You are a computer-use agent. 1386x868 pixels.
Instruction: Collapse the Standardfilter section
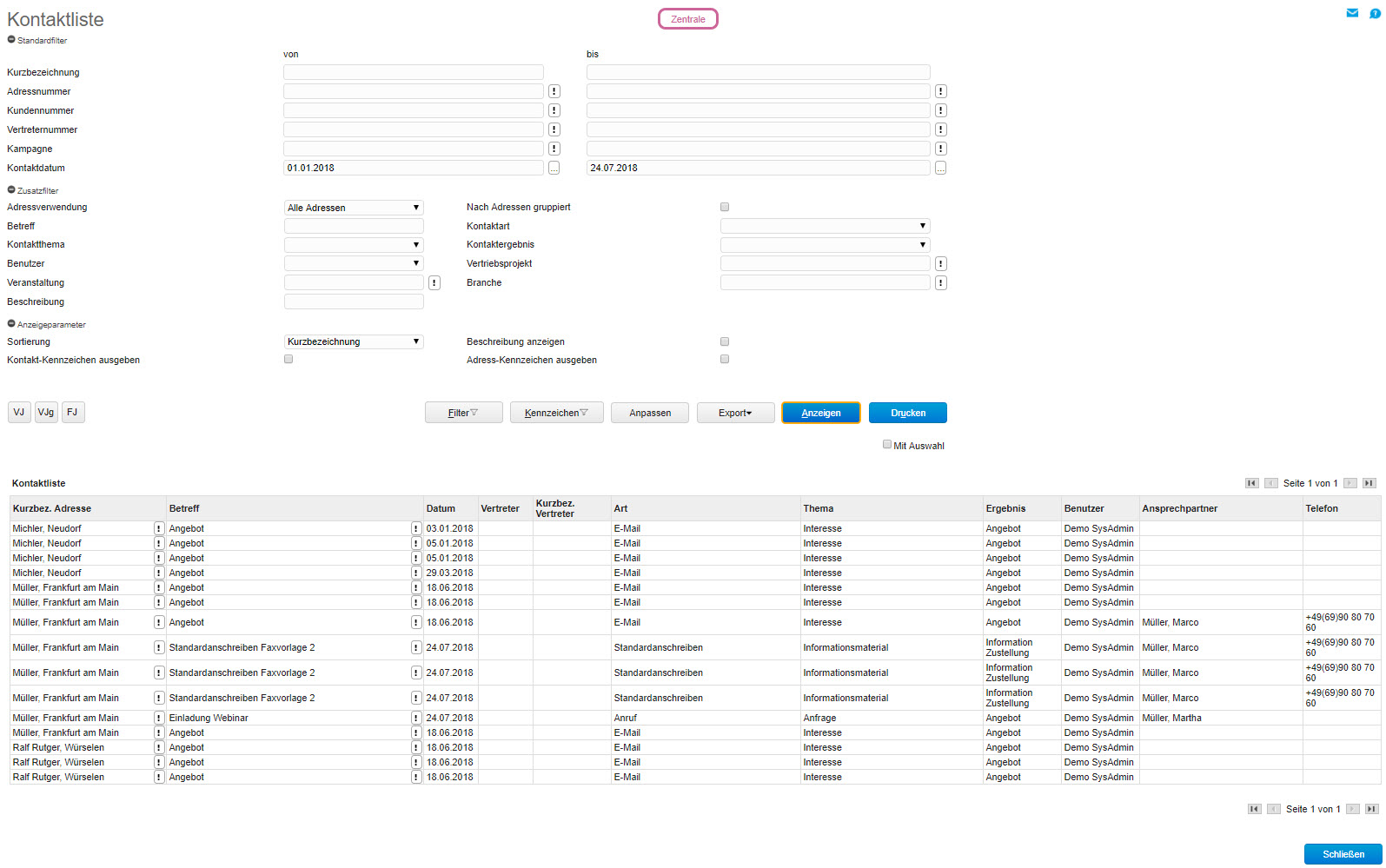coord(11,40)
